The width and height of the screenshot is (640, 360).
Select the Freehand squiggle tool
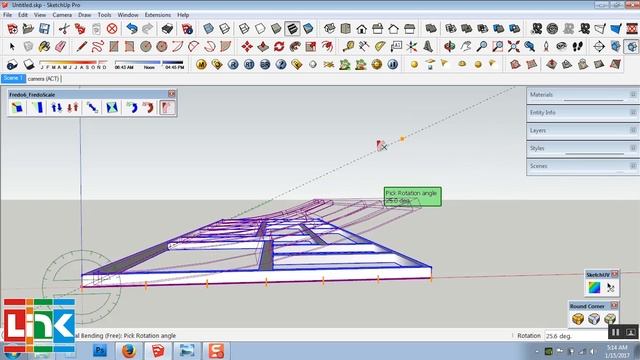click(x=97, y=47)
